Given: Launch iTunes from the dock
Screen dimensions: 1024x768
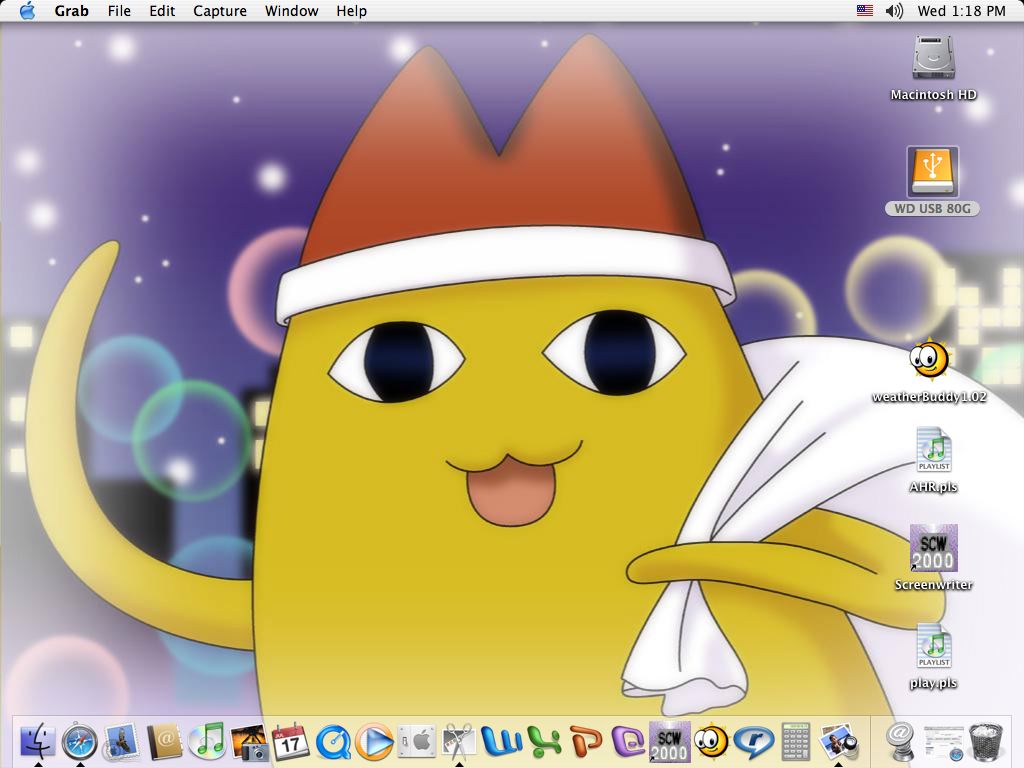Looking at the screenshot, I should (206, 741).
